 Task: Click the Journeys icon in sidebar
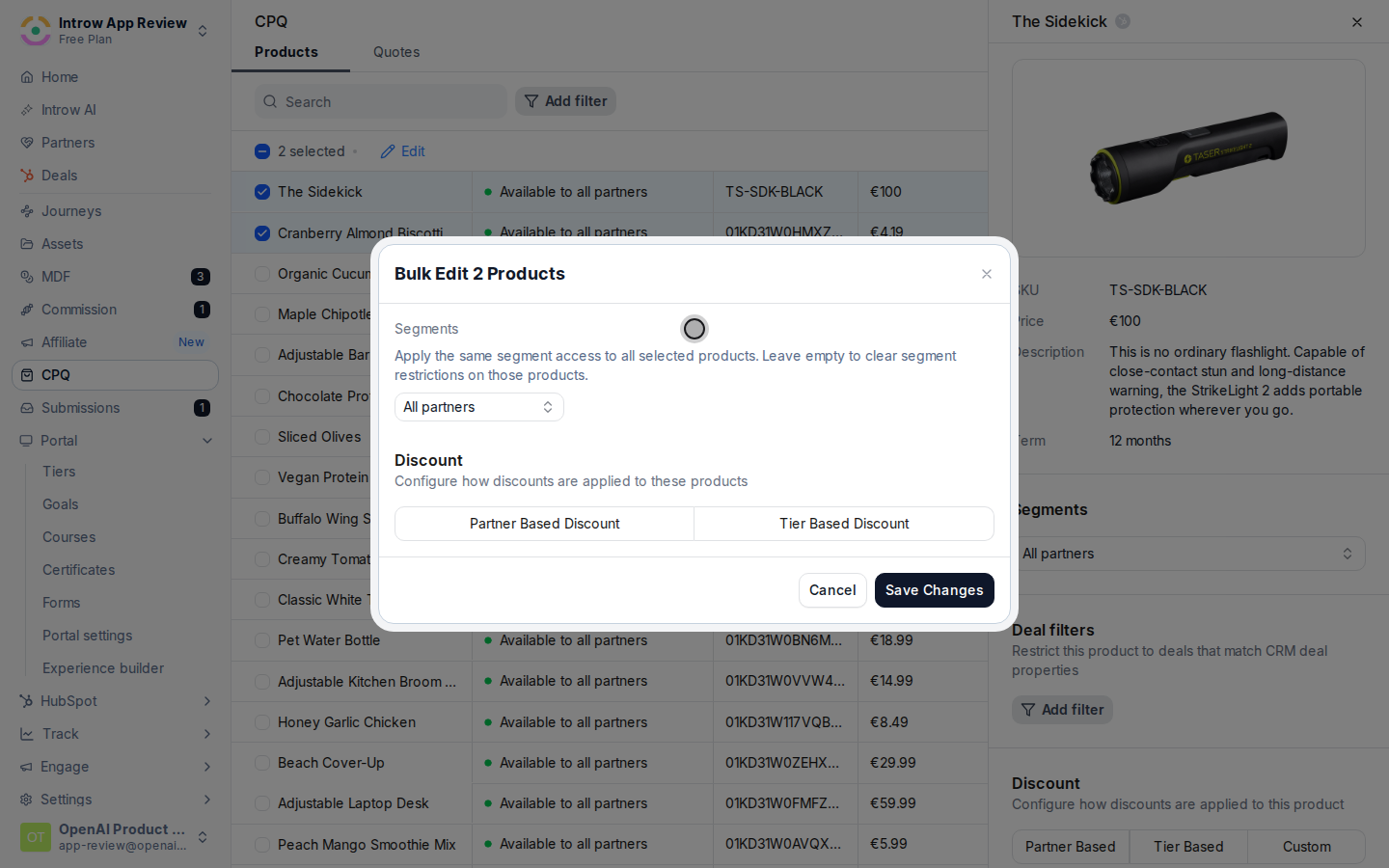[27, 211]
